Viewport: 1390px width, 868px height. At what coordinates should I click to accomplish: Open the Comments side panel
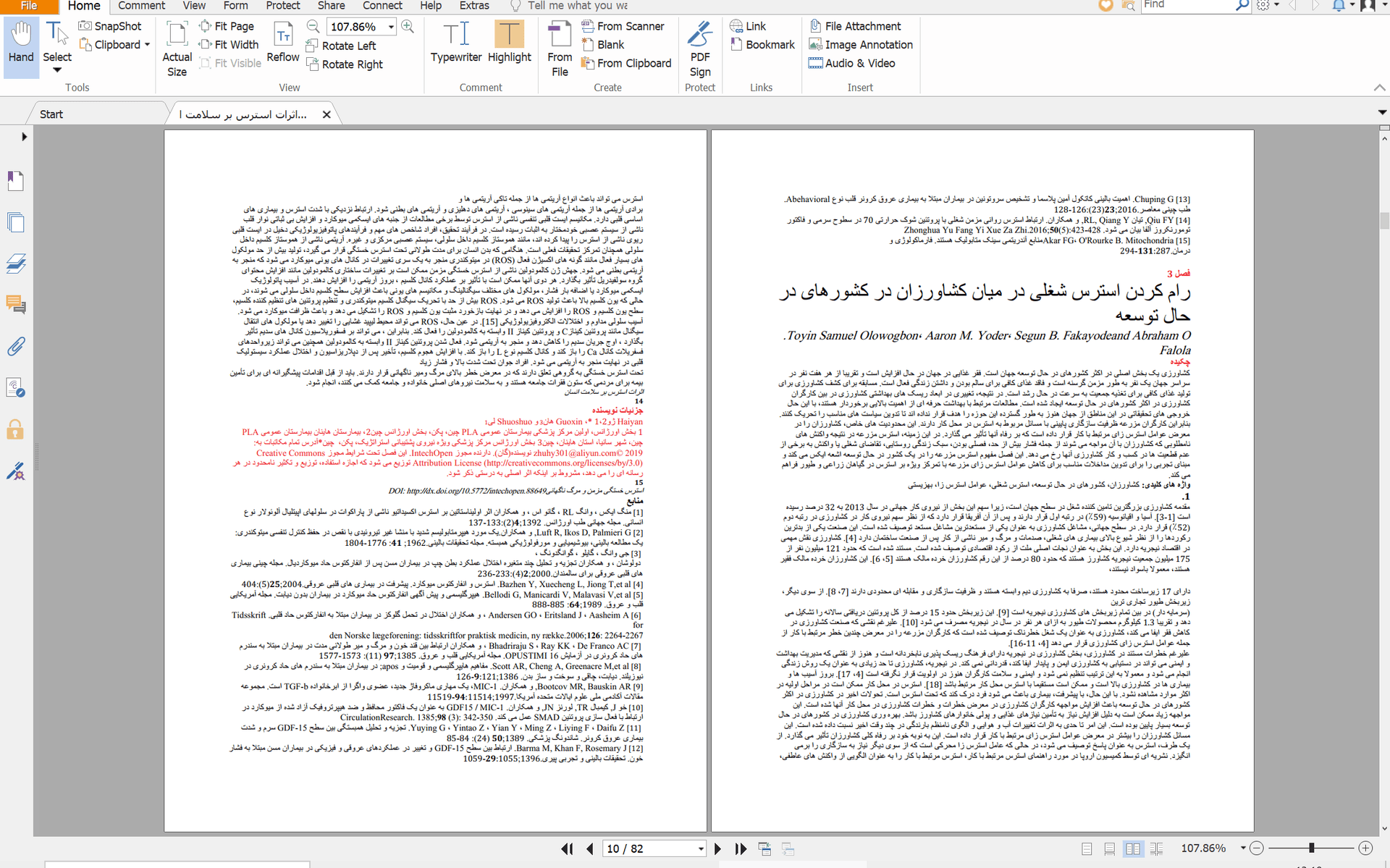[16, 305]
